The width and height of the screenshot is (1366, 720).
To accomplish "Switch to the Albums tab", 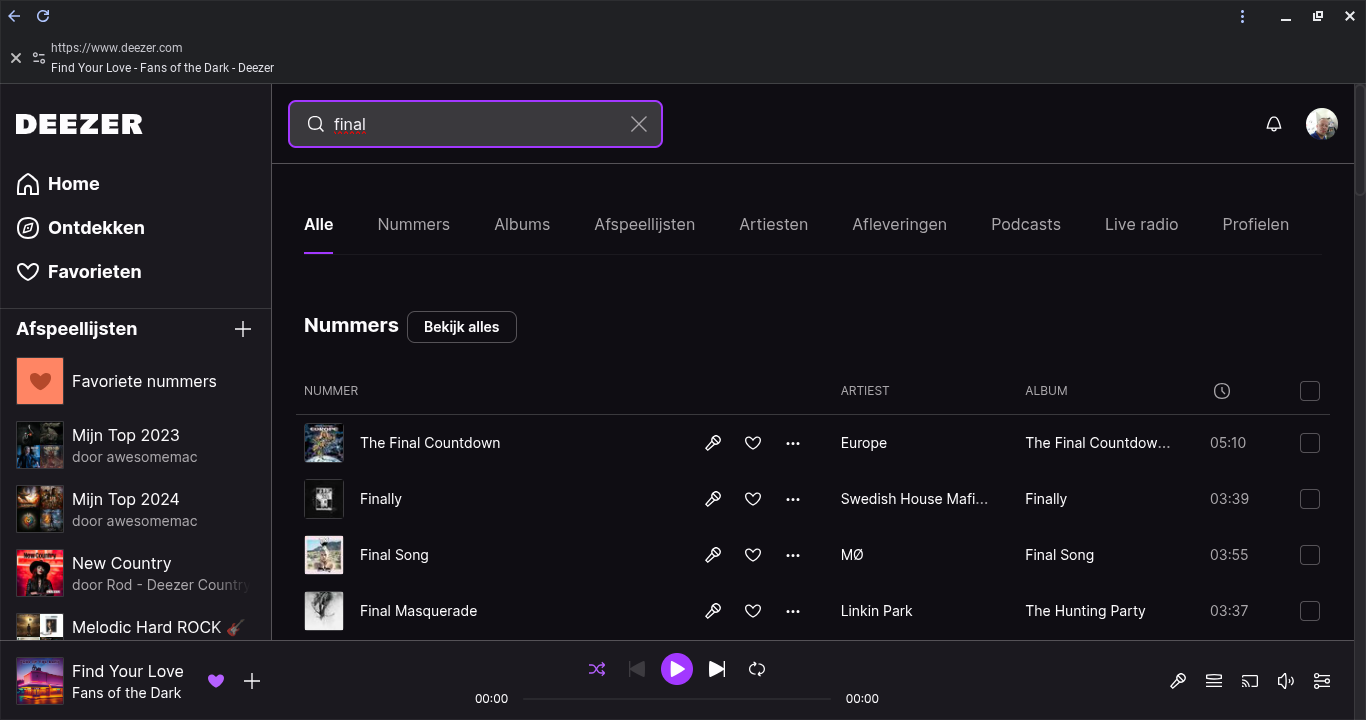I will [x=522, y=224].
